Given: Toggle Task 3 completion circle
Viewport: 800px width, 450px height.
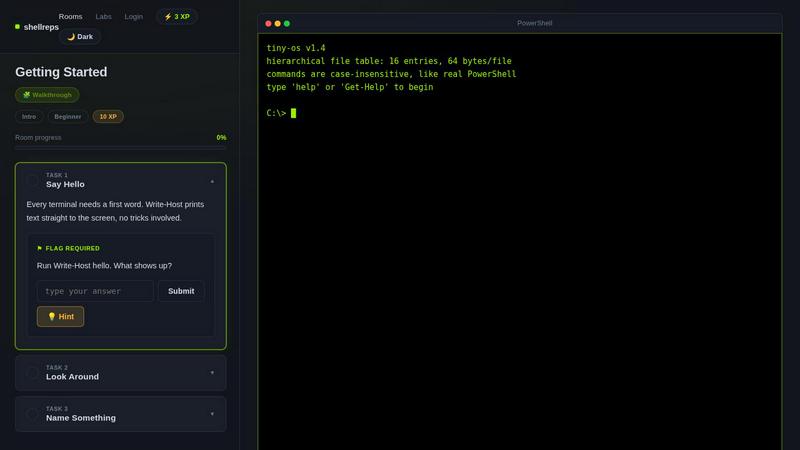Looking at the screenshot, I should (32, 414).
